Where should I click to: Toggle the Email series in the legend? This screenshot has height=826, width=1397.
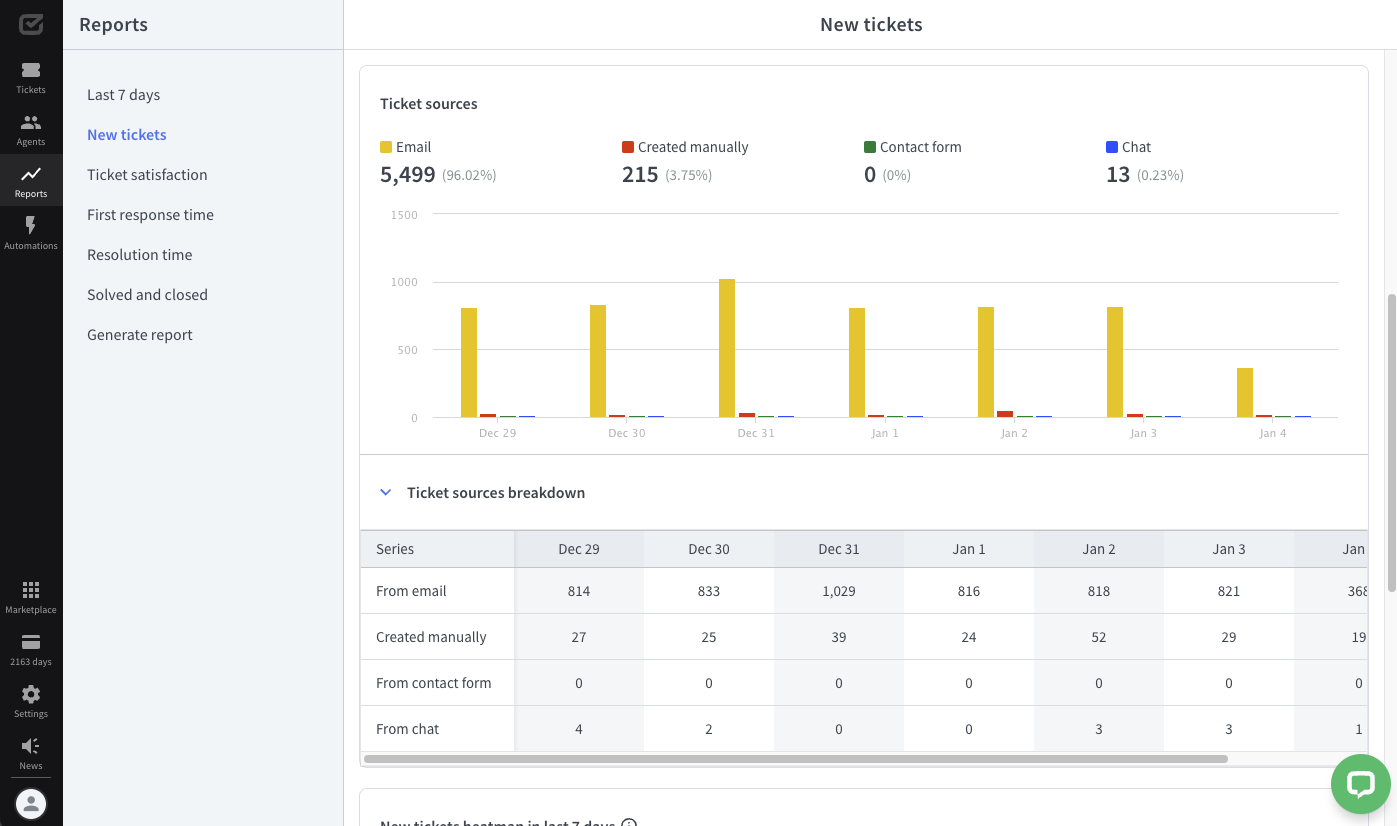coord(405,147)
